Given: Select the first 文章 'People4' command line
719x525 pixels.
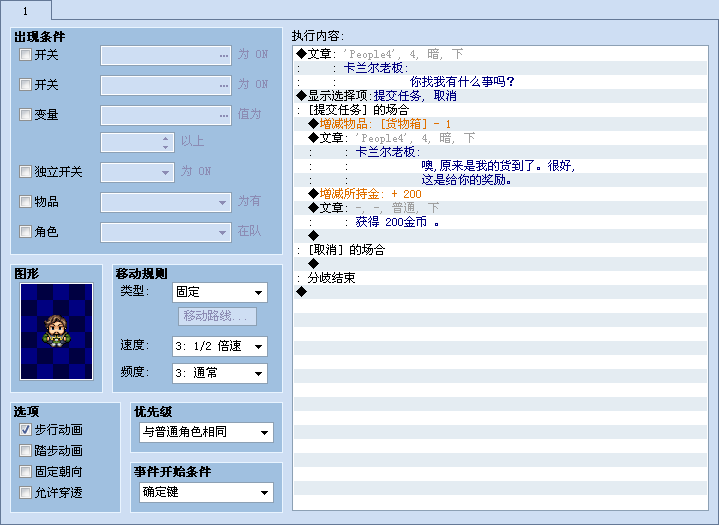Looking at the screenshot, I should 501,54.
